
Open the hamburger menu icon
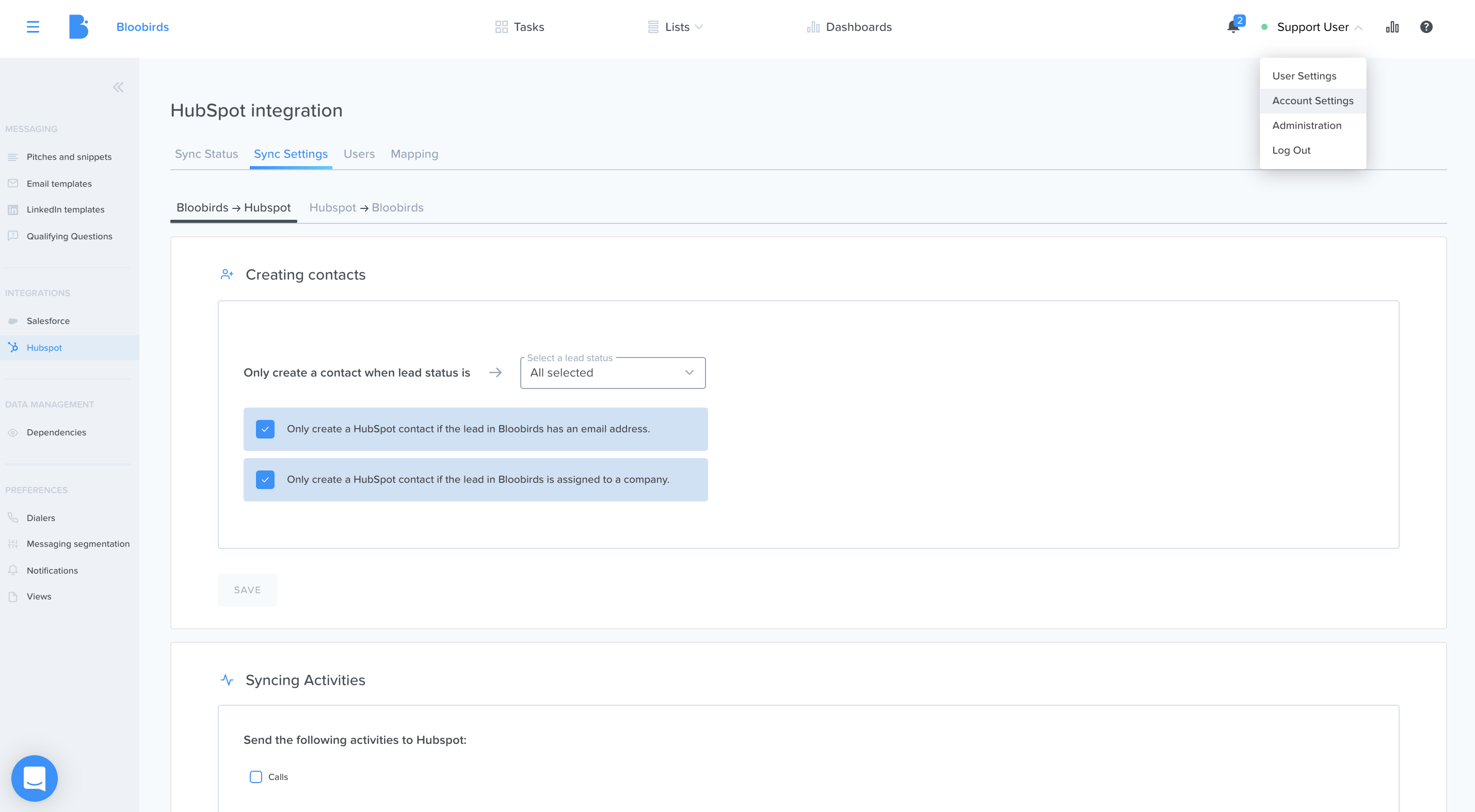pyautogui.click(x=33, y=27)
